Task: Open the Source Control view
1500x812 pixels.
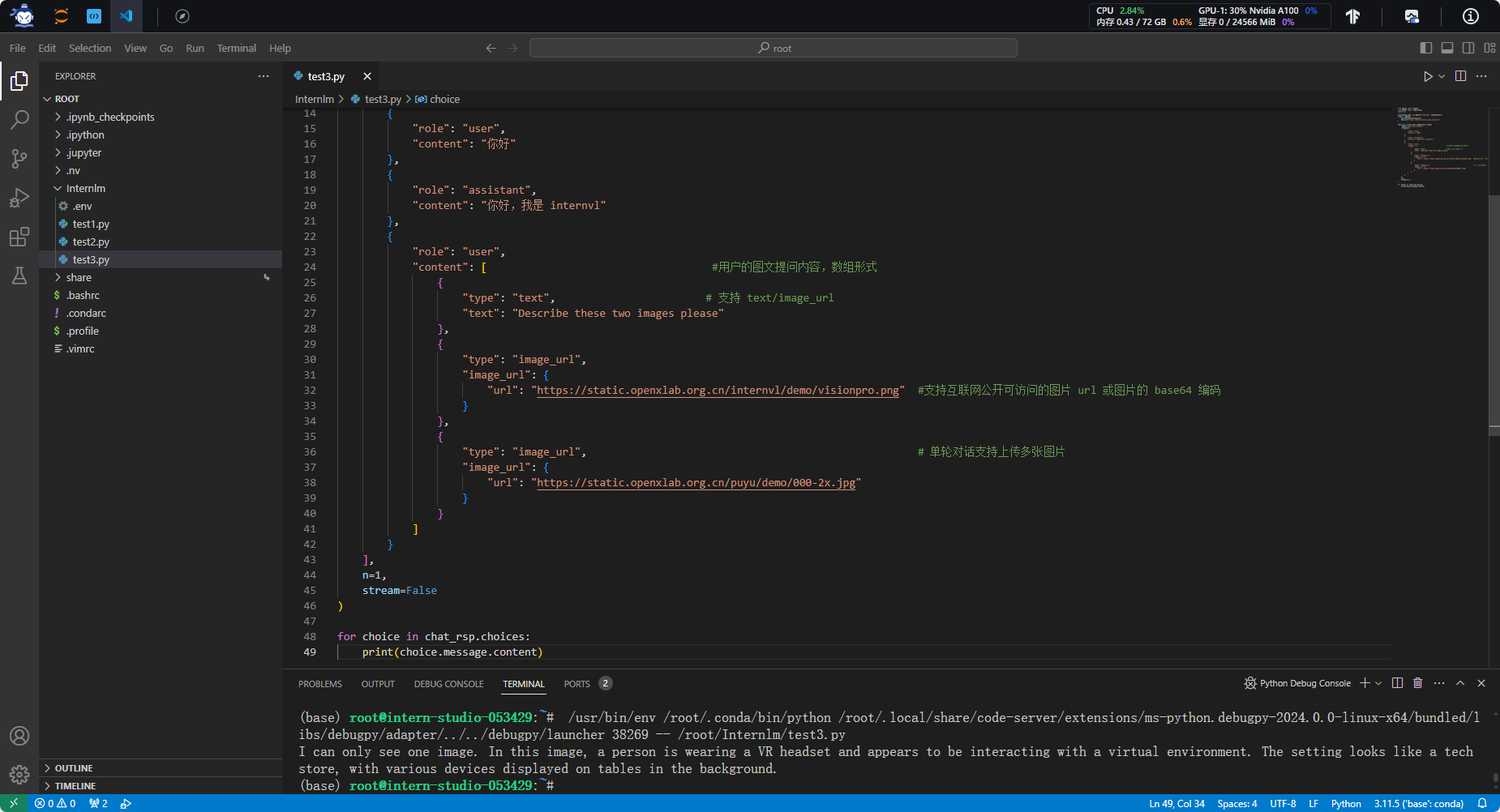Action: [x=19, y=159]
